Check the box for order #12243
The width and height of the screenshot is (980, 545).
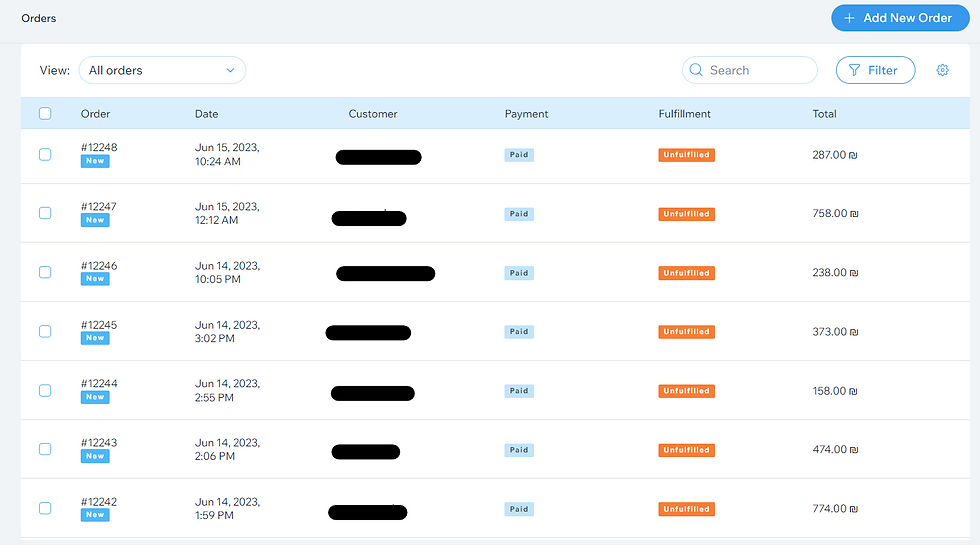coord(45,449)
